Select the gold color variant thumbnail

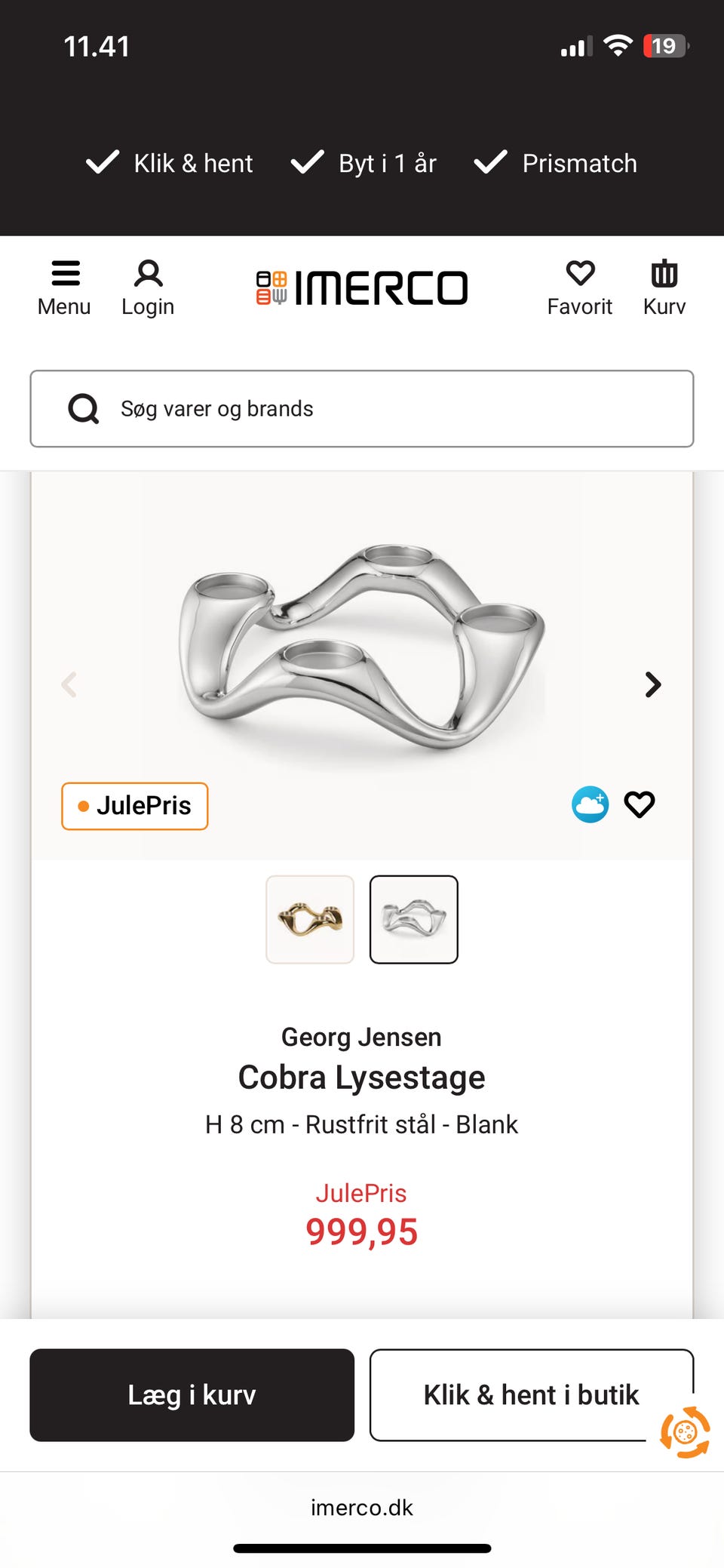pyautogui.click(x=310, y=919)
